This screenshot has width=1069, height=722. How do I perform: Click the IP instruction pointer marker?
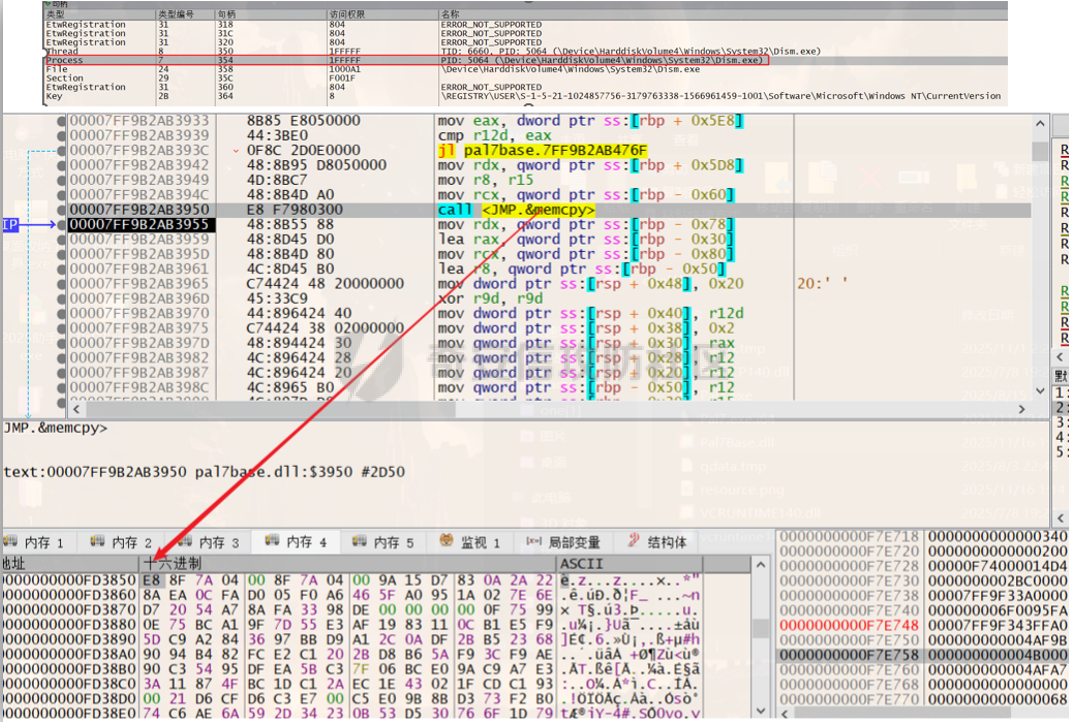click(x=10, y=224)
